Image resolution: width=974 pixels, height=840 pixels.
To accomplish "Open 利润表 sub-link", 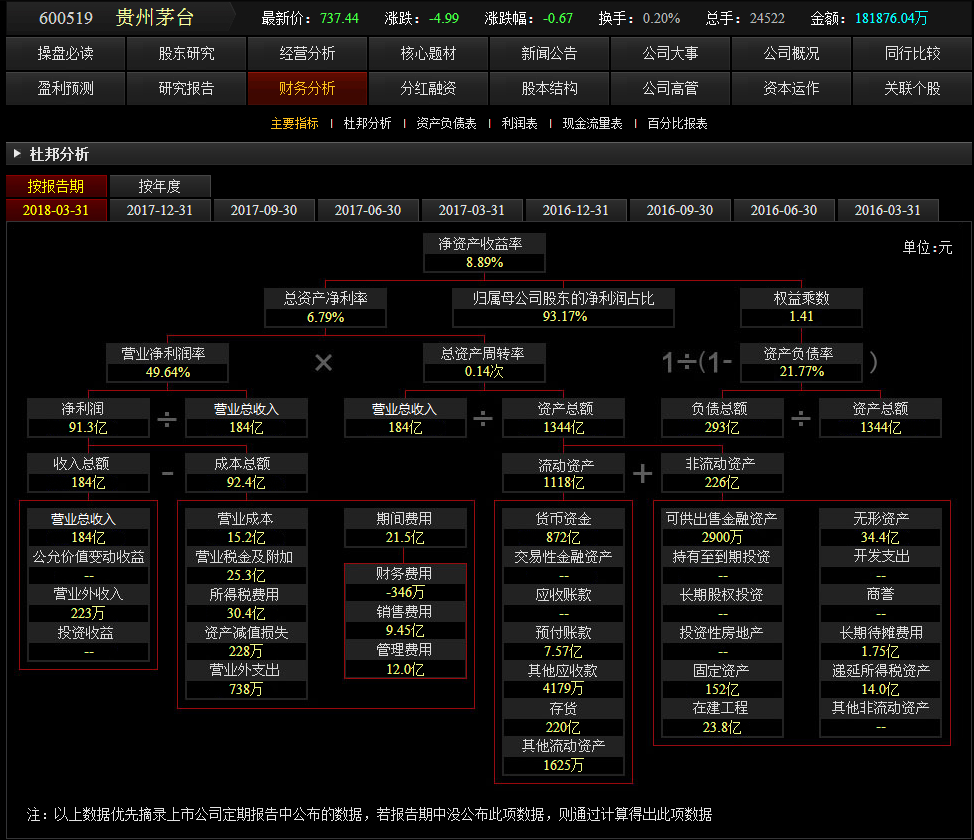I will 519,124.
